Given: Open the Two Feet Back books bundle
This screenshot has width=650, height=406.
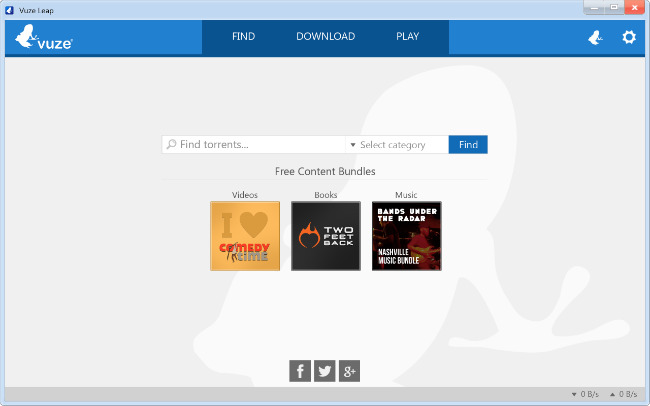Looking at the screenshot, I should pos(326,236).
